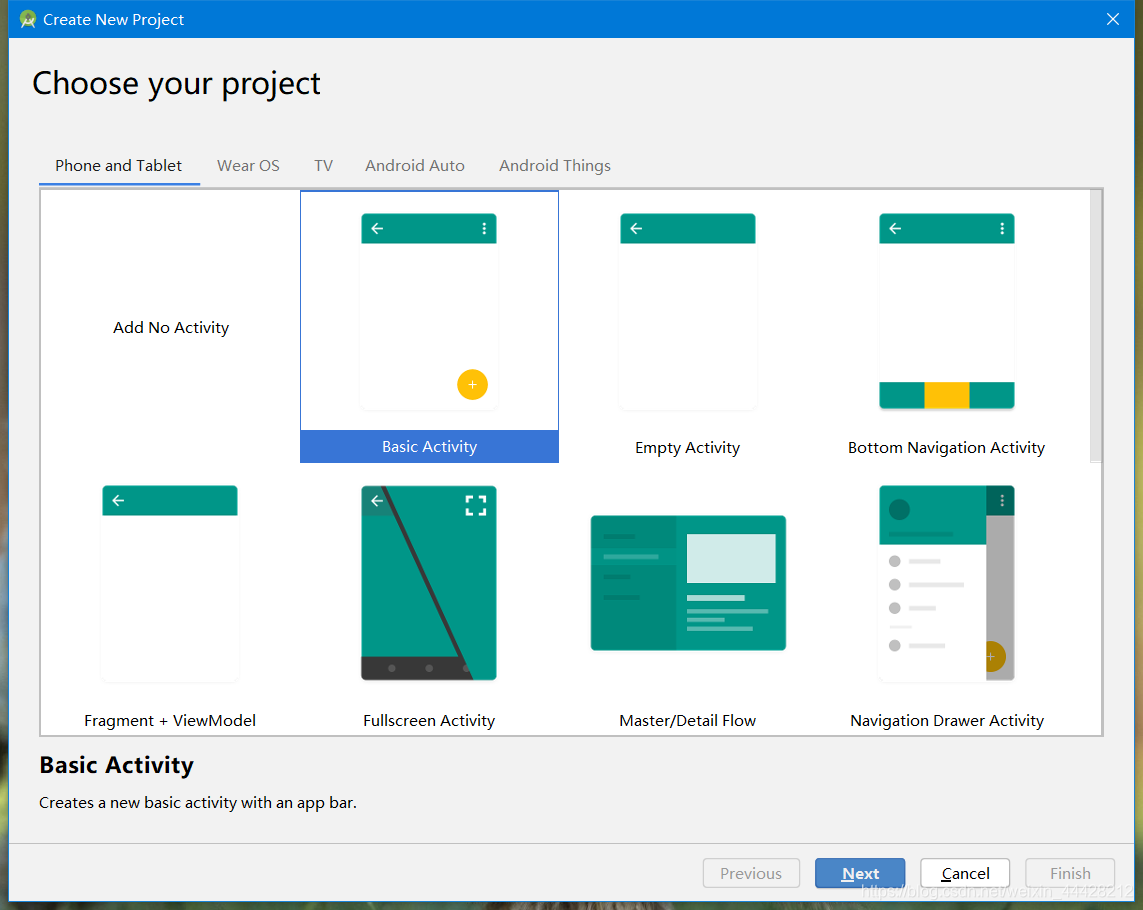This screenshot has height=910, width=1143.
Task: Click the Finish button
Action: (1070, 873)
